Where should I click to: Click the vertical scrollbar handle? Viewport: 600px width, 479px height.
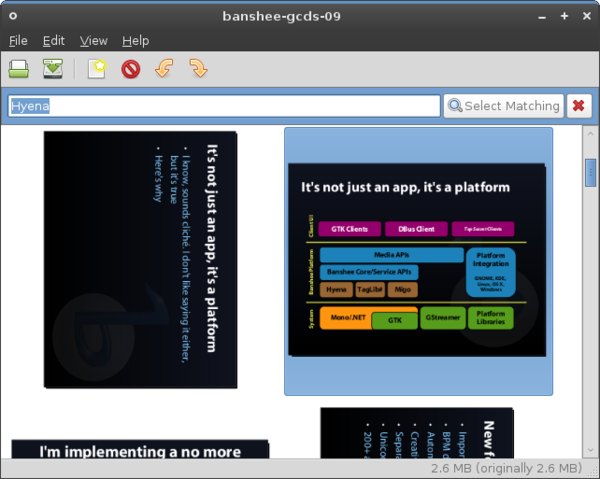tap(590, 173)
